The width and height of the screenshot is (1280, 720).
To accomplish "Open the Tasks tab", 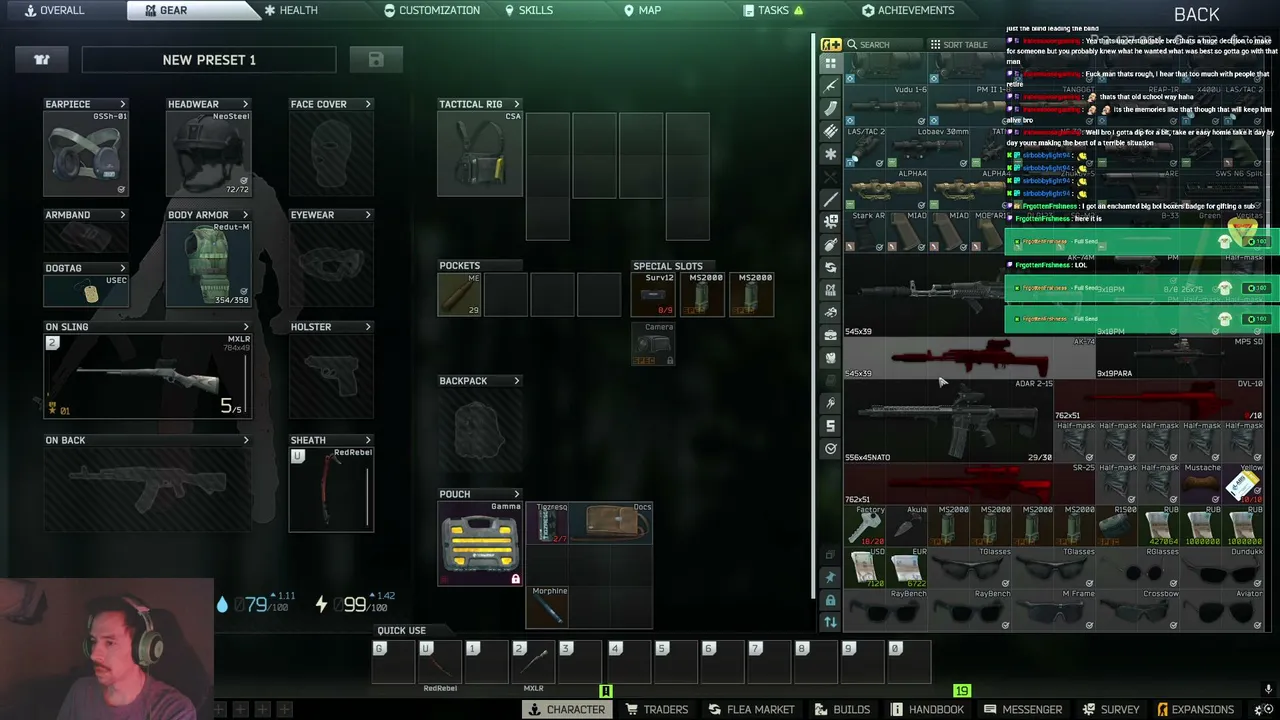I will tap(773, 10).
